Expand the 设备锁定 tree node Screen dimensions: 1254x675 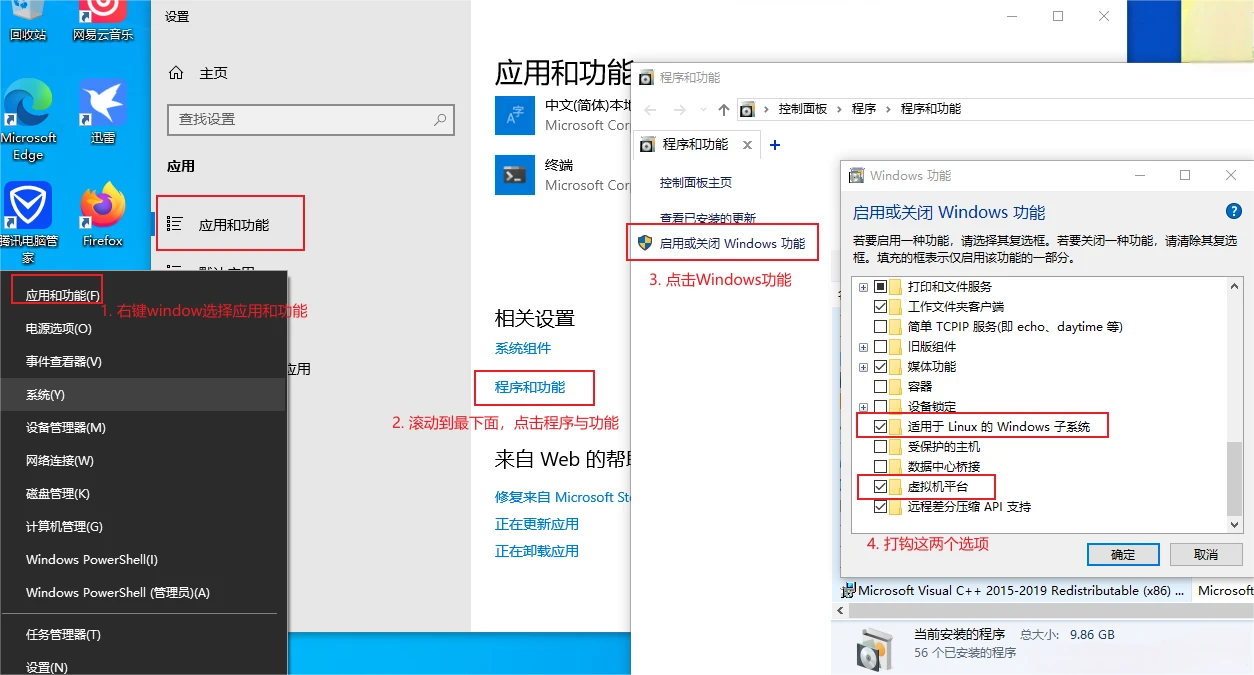[x=864, y=407]
